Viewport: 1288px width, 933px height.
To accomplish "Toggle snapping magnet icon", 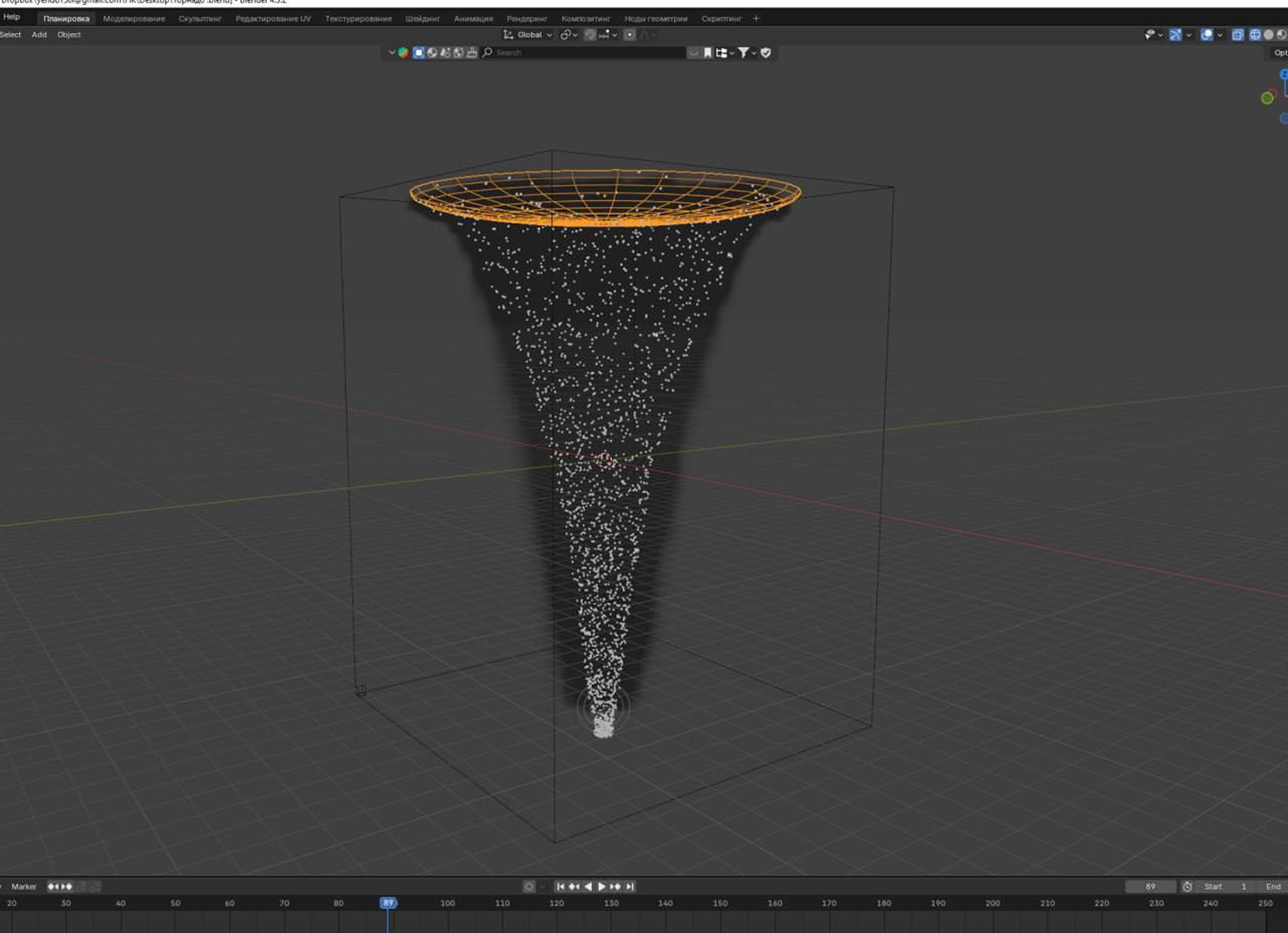I will (x=589, y=35).
